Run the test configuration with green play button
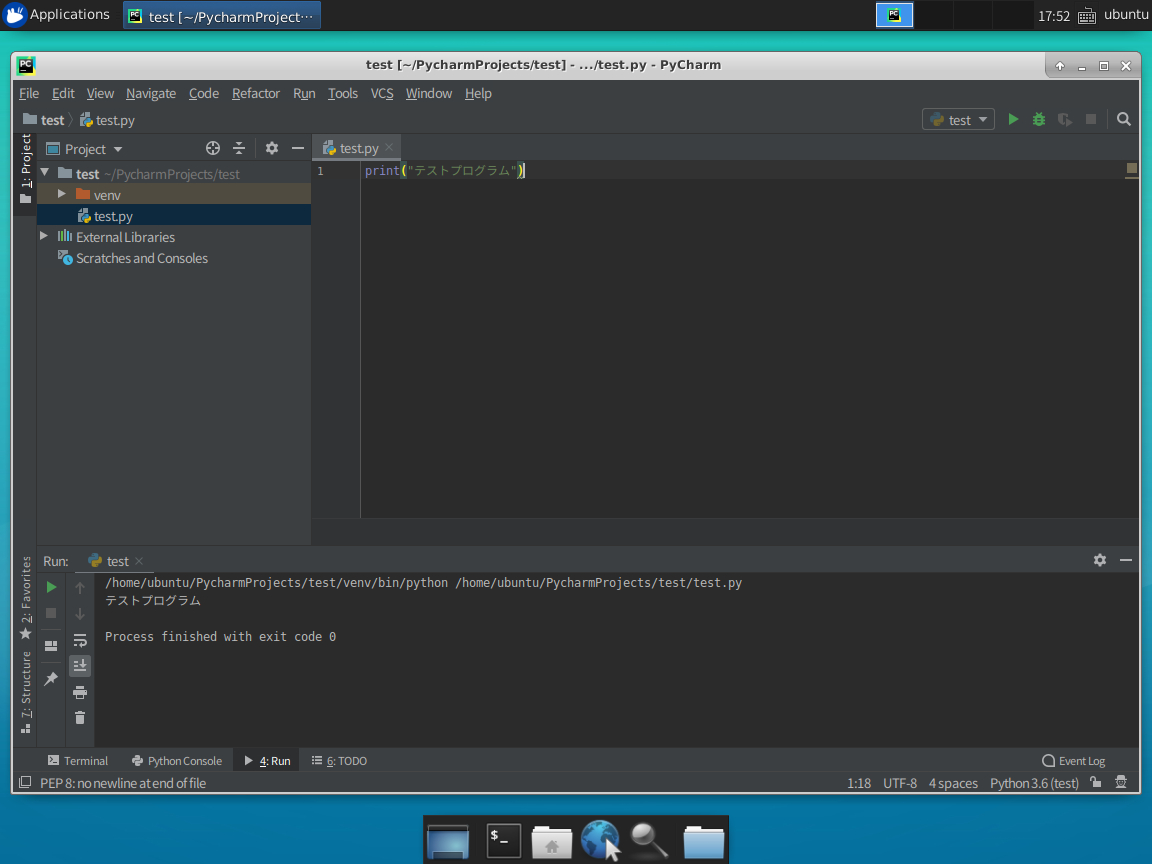1152x864 pixels. click(1013, 119)
